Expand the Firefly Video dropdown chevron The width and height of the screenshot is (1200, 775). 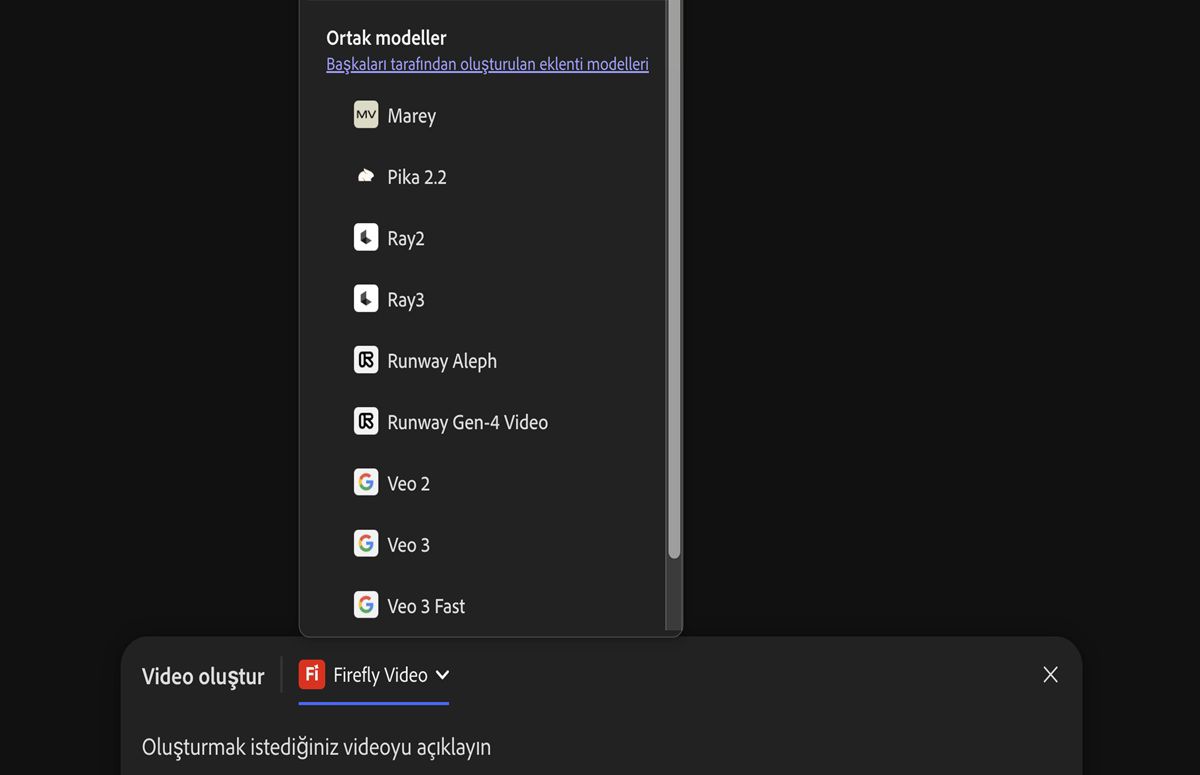pos(442,675)
